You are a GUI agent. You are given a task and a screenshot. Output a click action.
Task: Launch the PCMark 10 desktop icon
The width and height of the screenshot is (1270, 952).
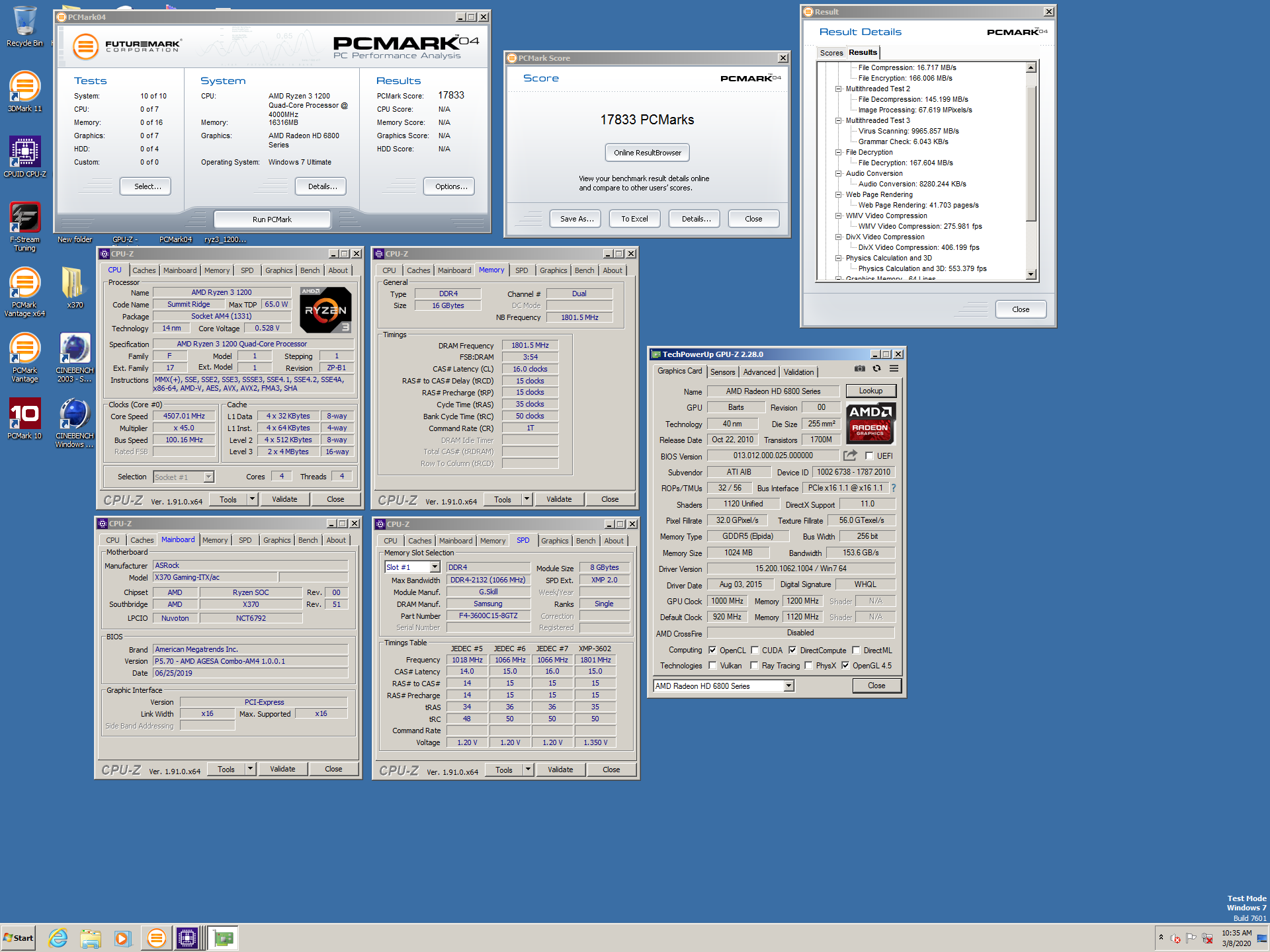click(x=24, y=419)
